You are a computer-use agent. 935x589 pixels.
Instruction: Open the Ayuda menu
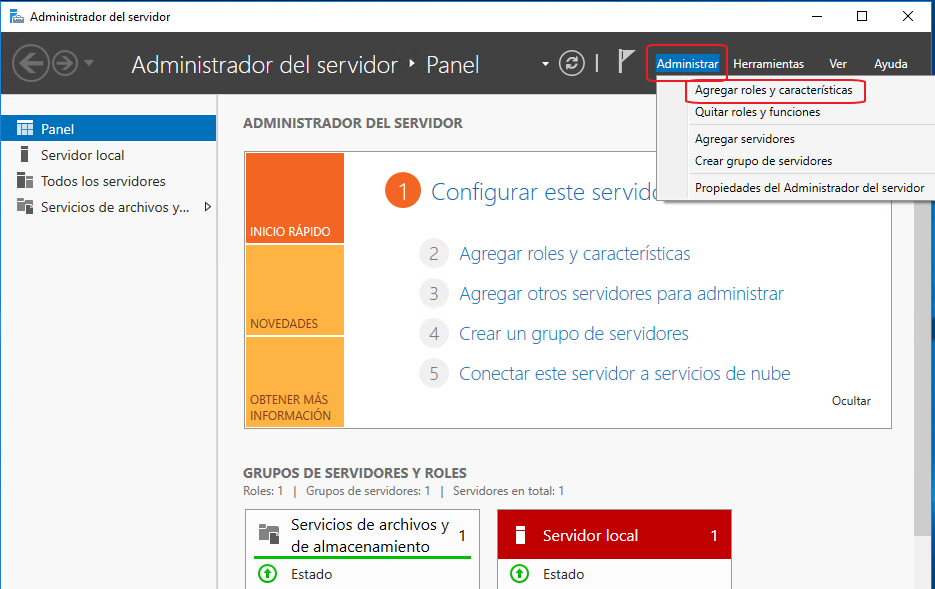point(891,64)
